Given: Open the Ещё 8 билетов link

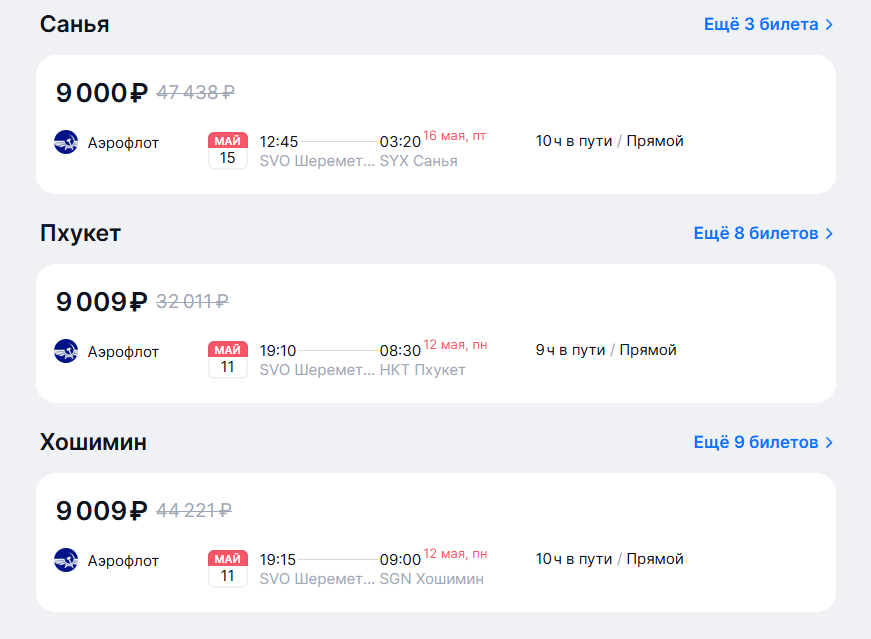Looking at the screenshot, I should point(756,234).
